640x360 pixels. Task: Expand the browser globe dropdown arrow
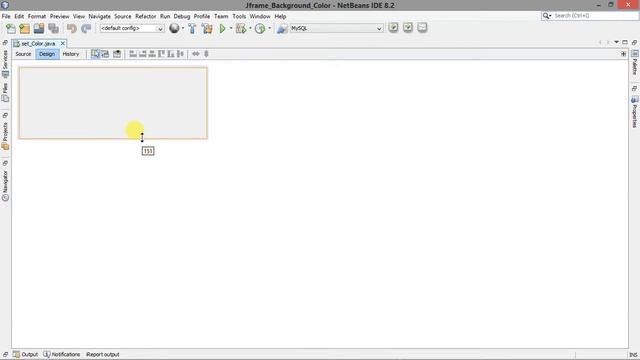pyautogui.click(x=182, y=28)
